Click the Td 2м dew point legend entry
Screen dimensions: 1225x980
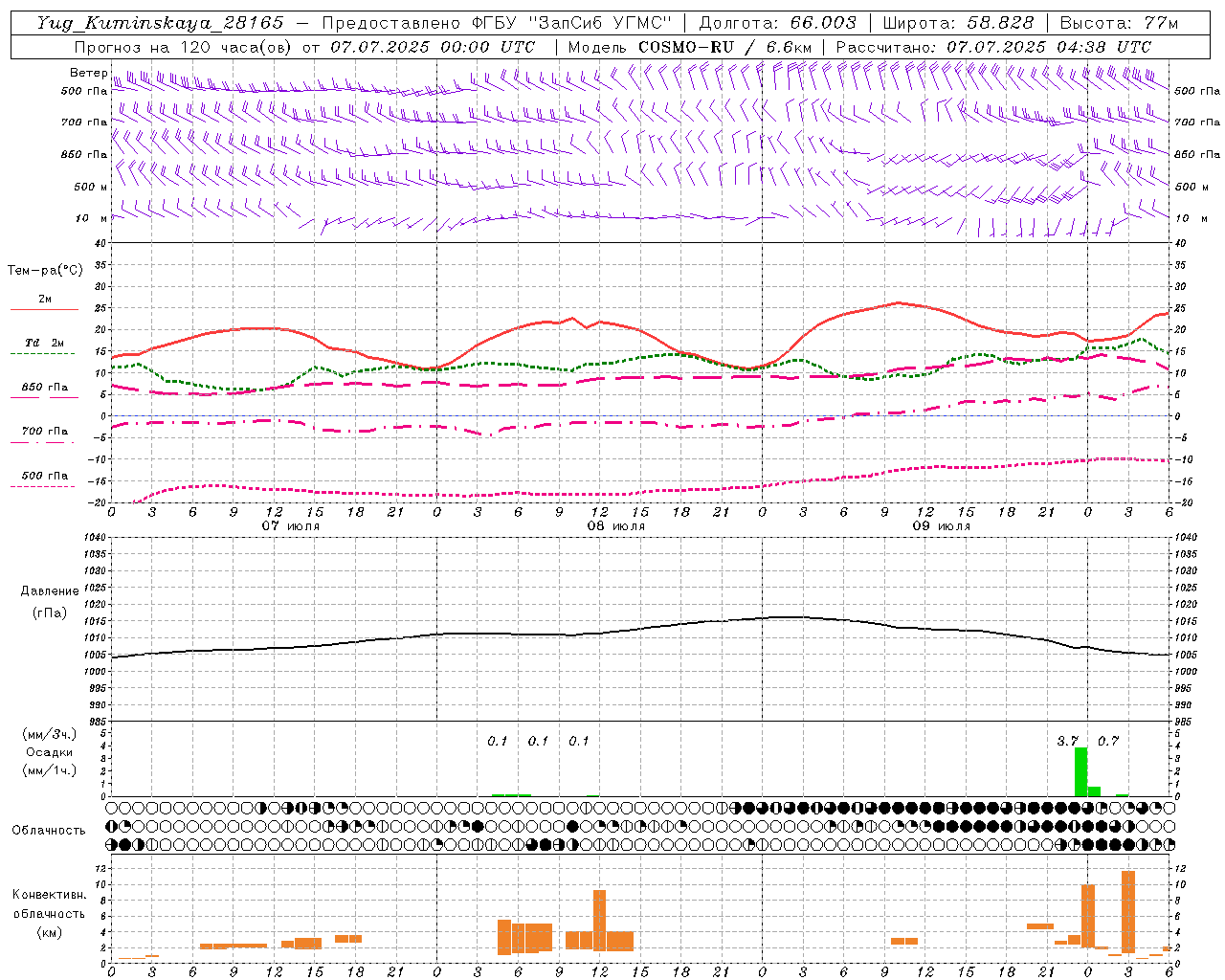[44, 343]
